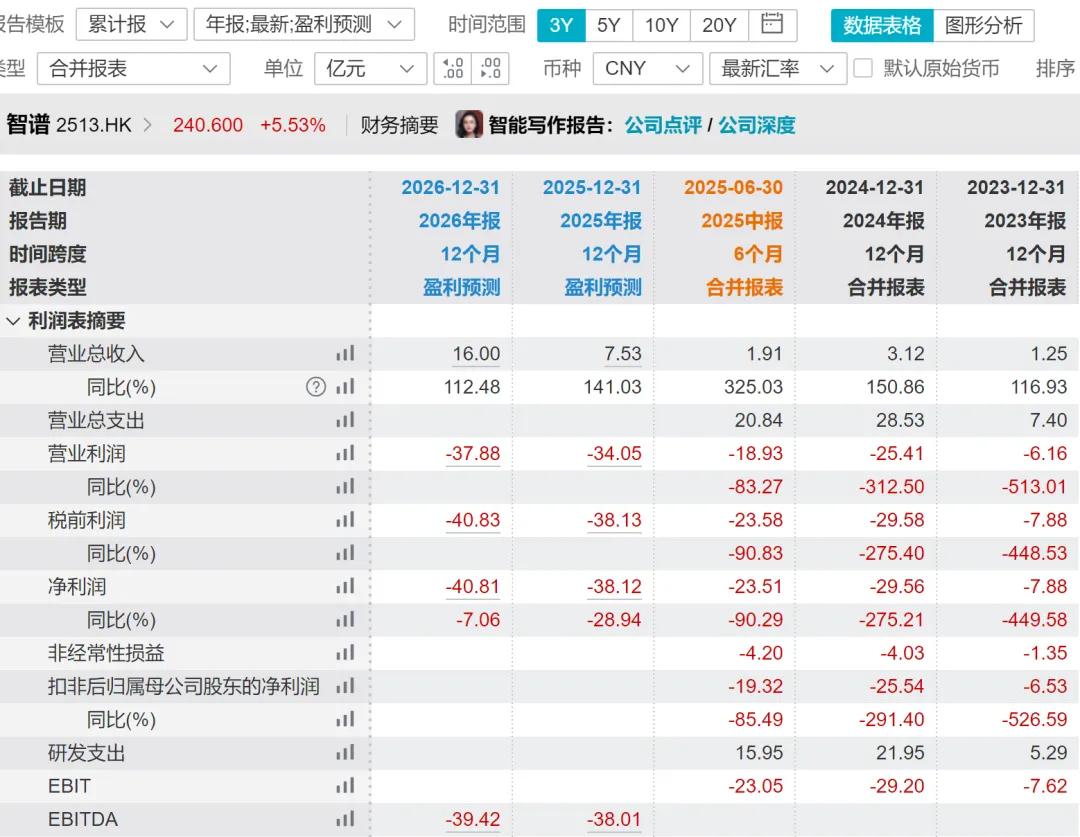
Task: Open 年报;最新;盈利预测 dropdown
Action: click(x=304, y=25)
